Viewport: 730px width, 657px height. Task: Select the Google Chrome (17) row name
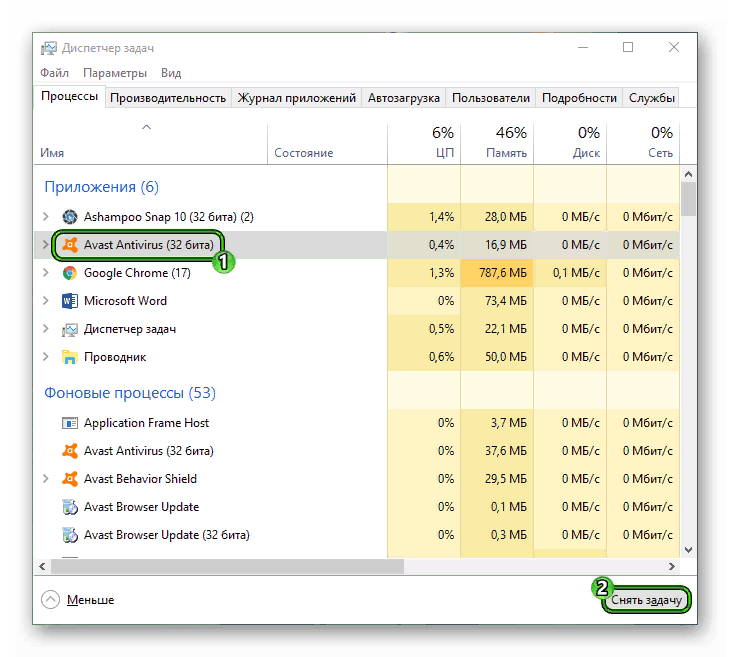(137, 273)
